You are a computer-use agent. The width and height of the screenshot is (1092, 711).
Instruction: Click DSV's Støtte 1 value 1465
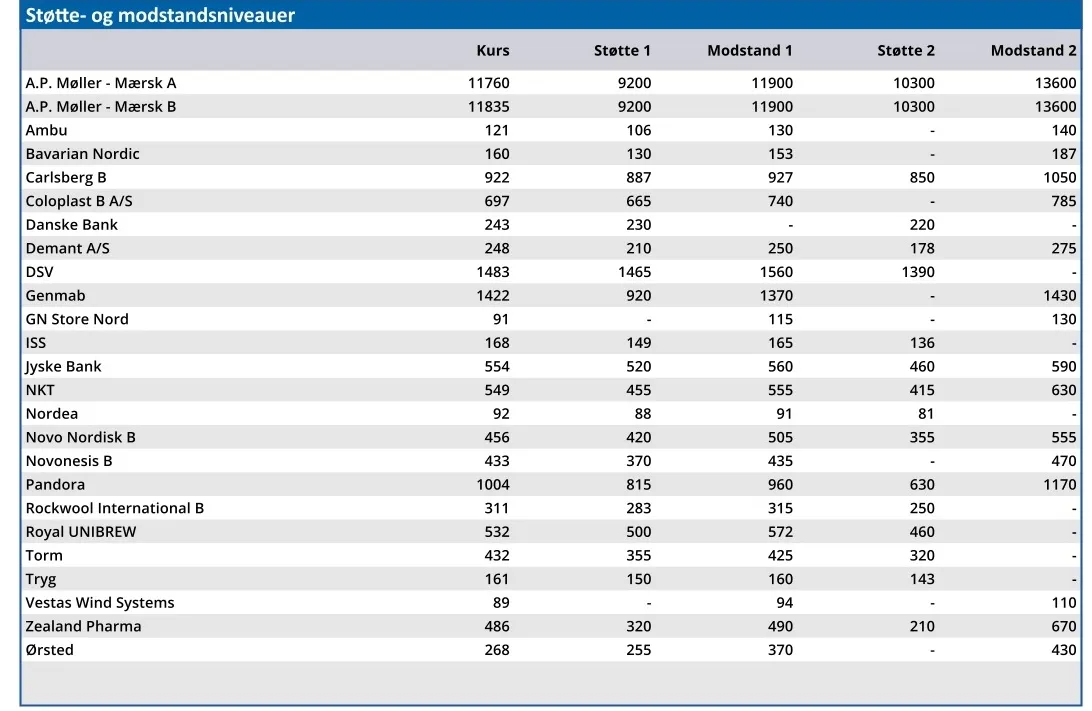634,272
